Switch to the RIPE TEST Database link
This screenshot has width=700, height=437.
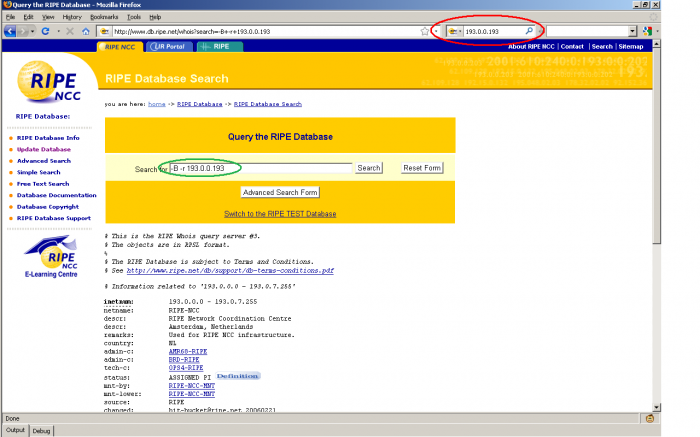coord(280,214)
